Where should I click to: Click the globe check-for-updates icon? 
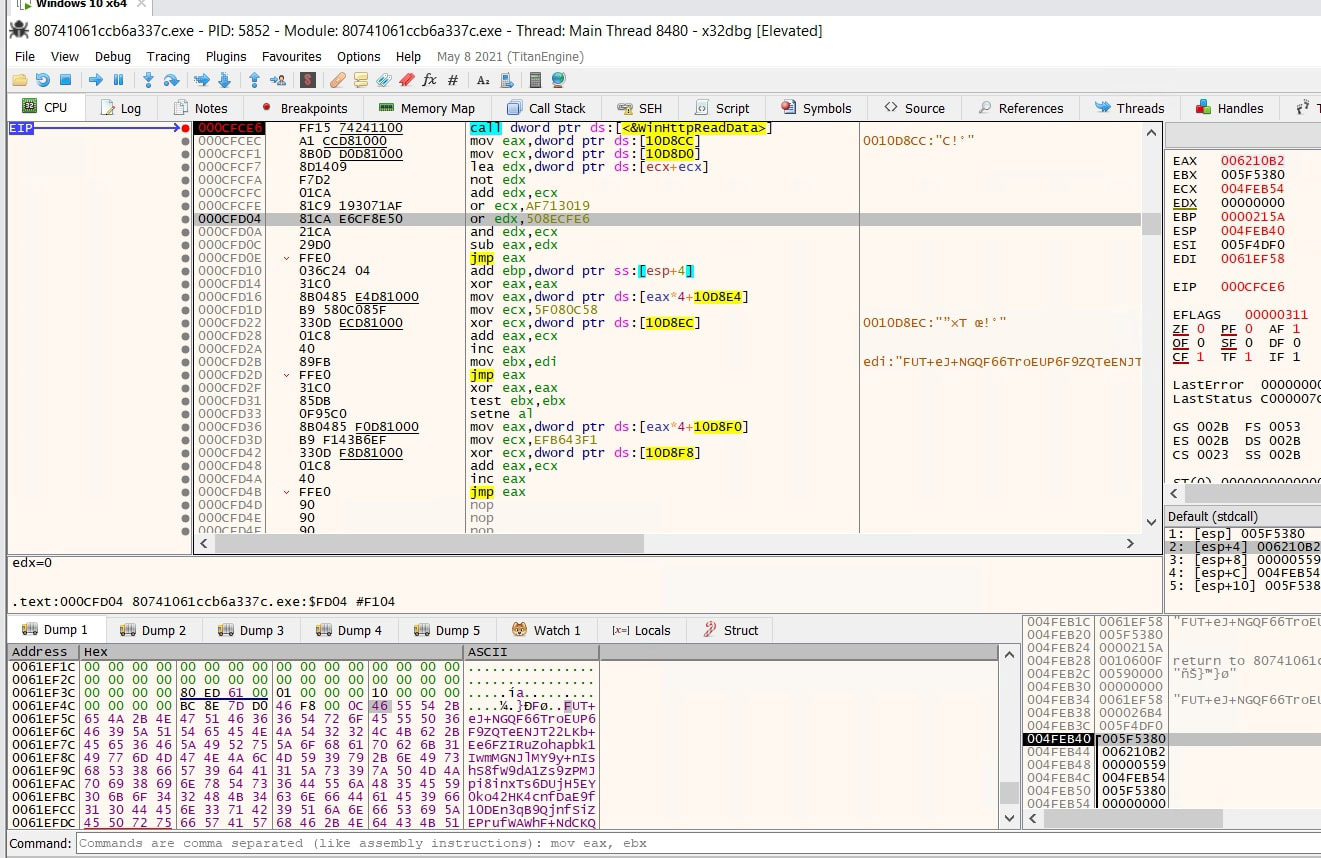558,80
